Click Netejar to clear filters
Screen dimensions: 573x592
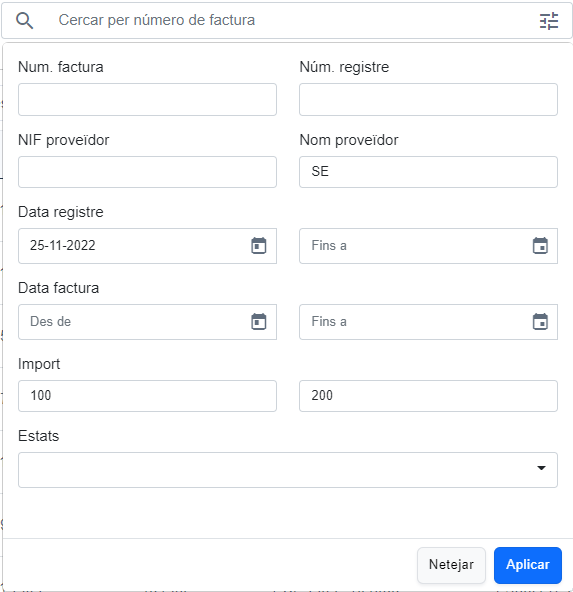[451, 565]
